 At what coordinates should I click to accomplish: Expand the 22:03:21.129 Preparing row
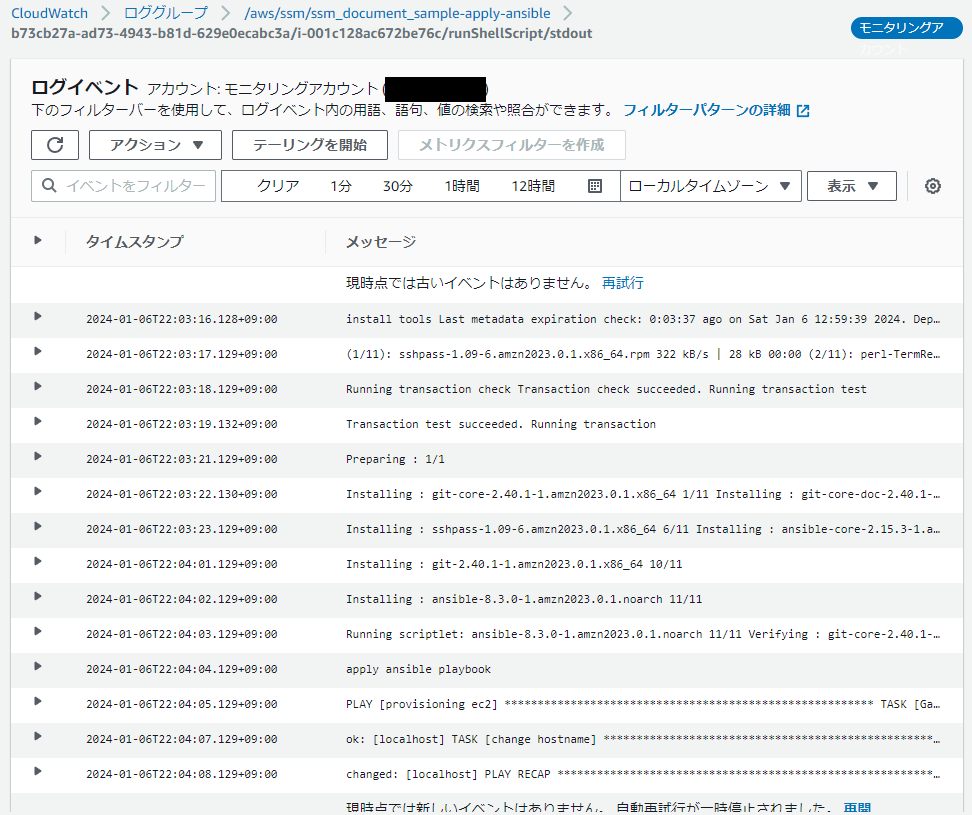pyautogui.click(x=38, y=457)
